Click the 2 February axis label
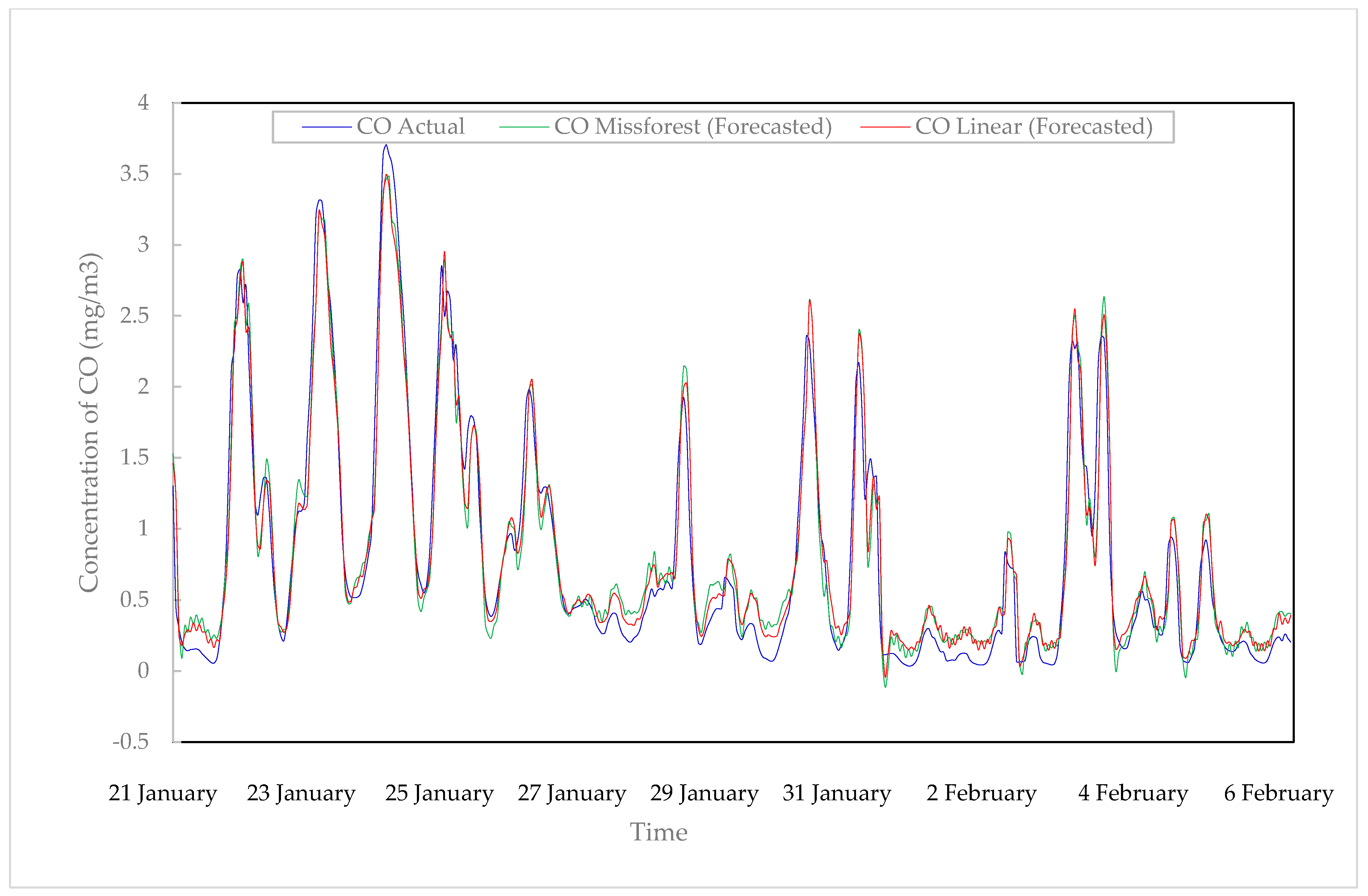The height and width of the screenshot is (896, 1368). (x=981, y=793)
